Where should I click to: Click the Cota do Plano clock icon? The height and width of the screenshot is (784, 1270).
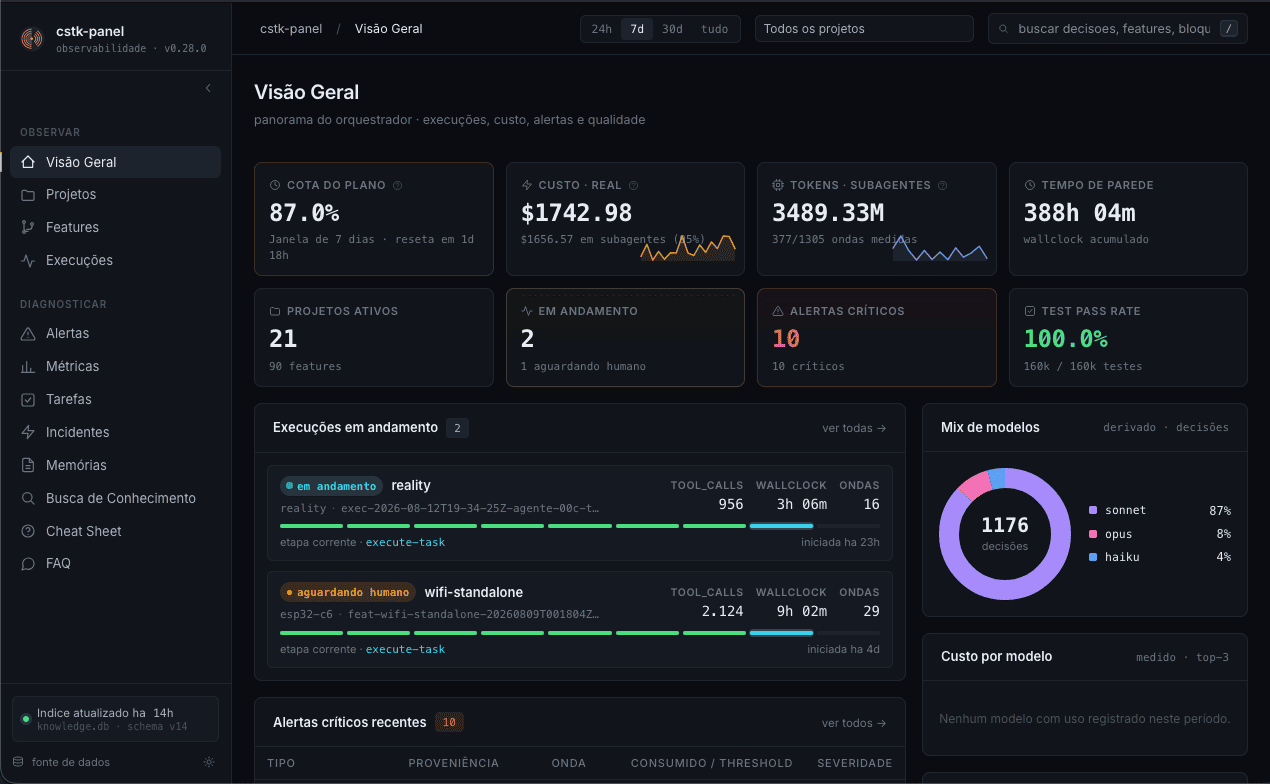[275, 185]
